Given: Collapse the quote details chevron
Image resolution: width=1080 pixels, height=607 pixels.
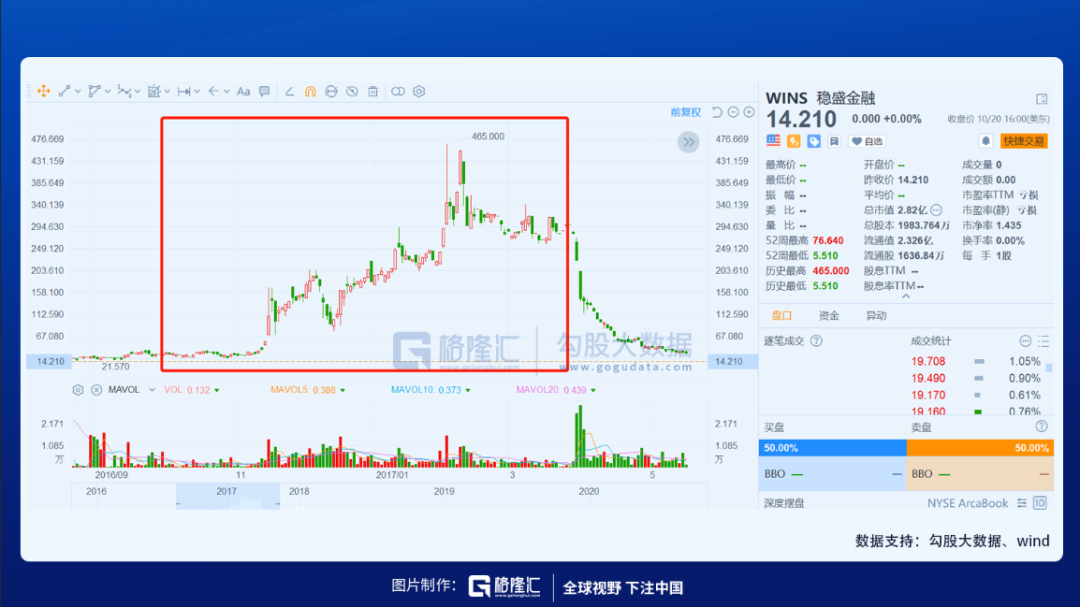Looking at the screenshot, I should (906, 296).
